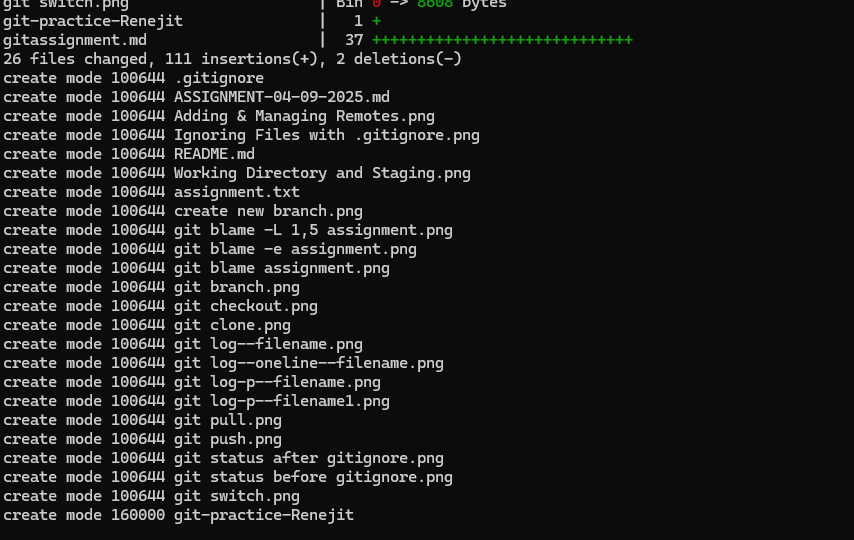Click 'Ignoring Files with .gitignore.png' text
Viewport: 854px width, 540px height.
[x=326, y=135]
